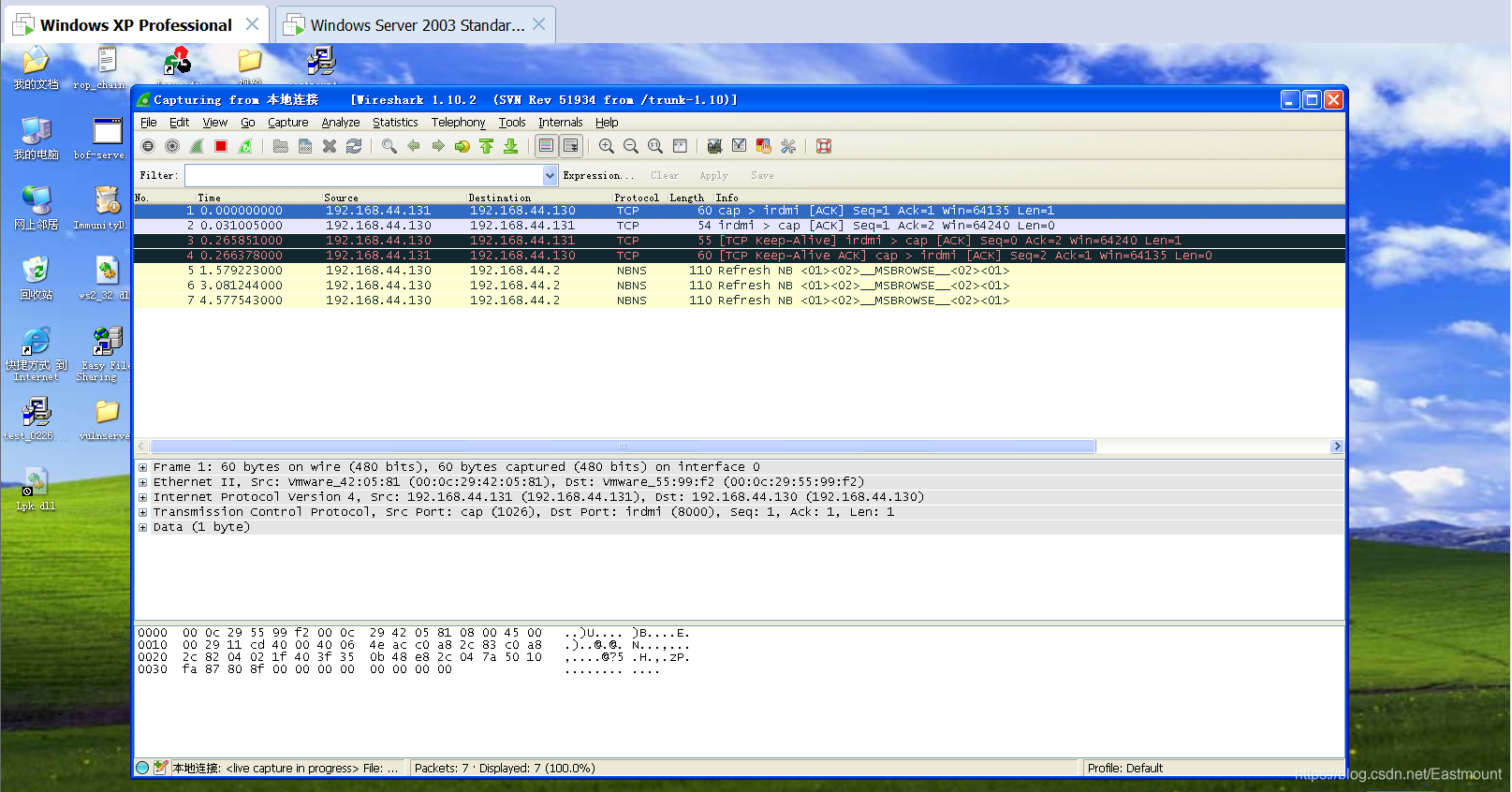1512x792 pixels.
Task: Jump to the last packet
Action: (510, 146)
